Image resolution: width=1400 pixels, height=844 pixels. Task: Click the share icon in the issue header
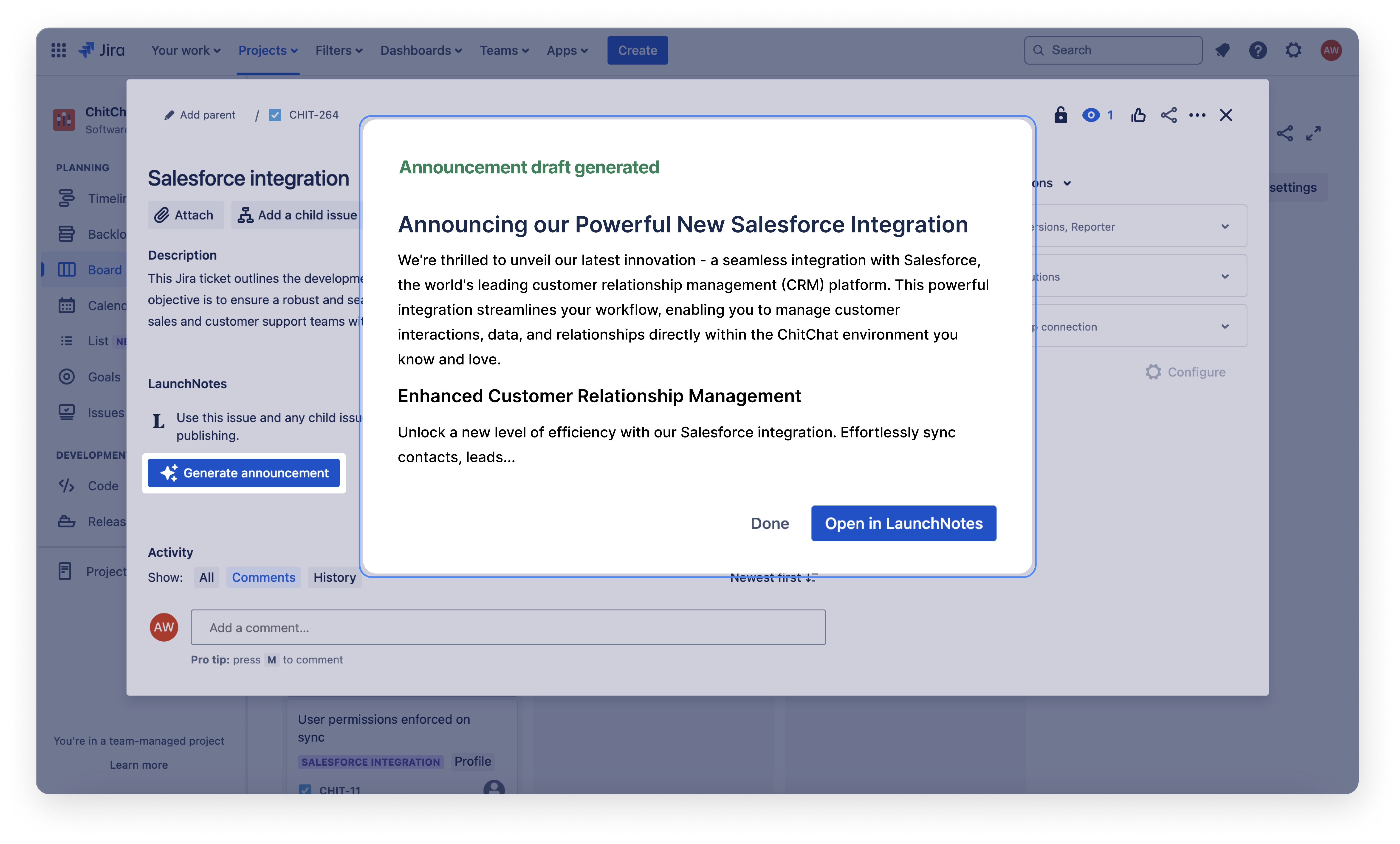(x=1169, y=115)
